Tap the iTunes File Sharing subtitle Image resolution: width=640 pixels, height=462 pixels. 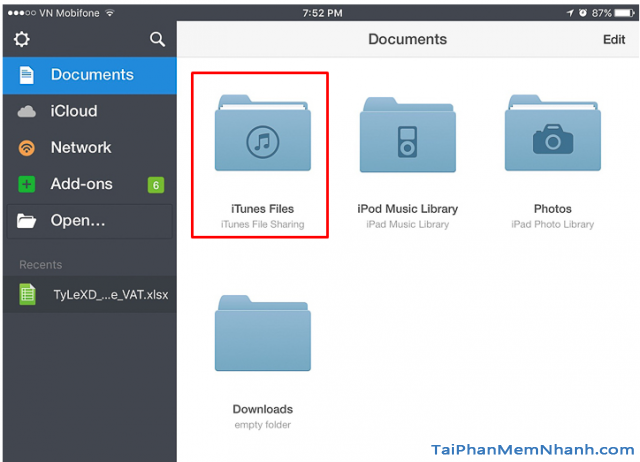pyautogui.click(x=262, y=224)
